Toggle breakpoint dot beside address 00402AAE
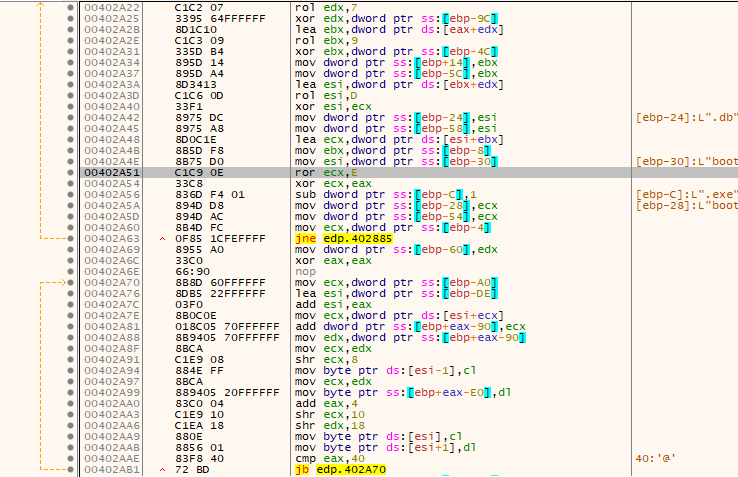The image size is (738, 477). pos(71,459)
